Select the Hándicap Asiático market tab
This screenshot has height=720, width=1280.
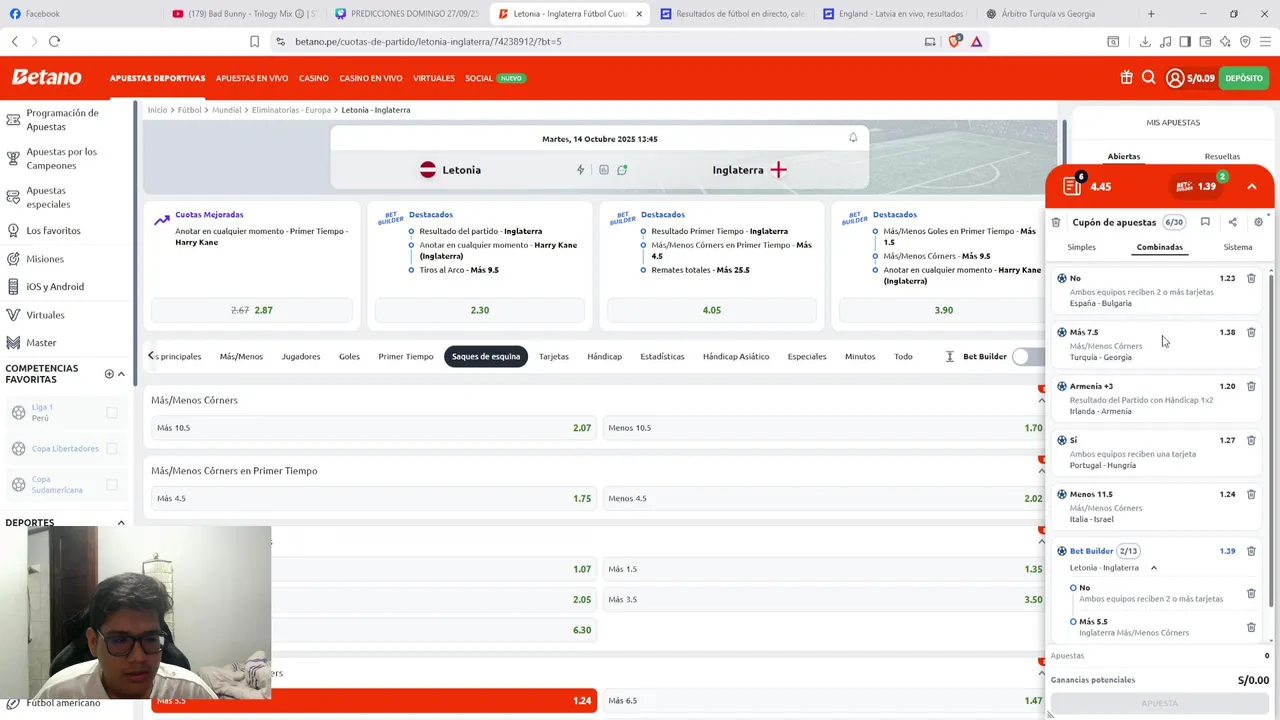pos(736,356)
